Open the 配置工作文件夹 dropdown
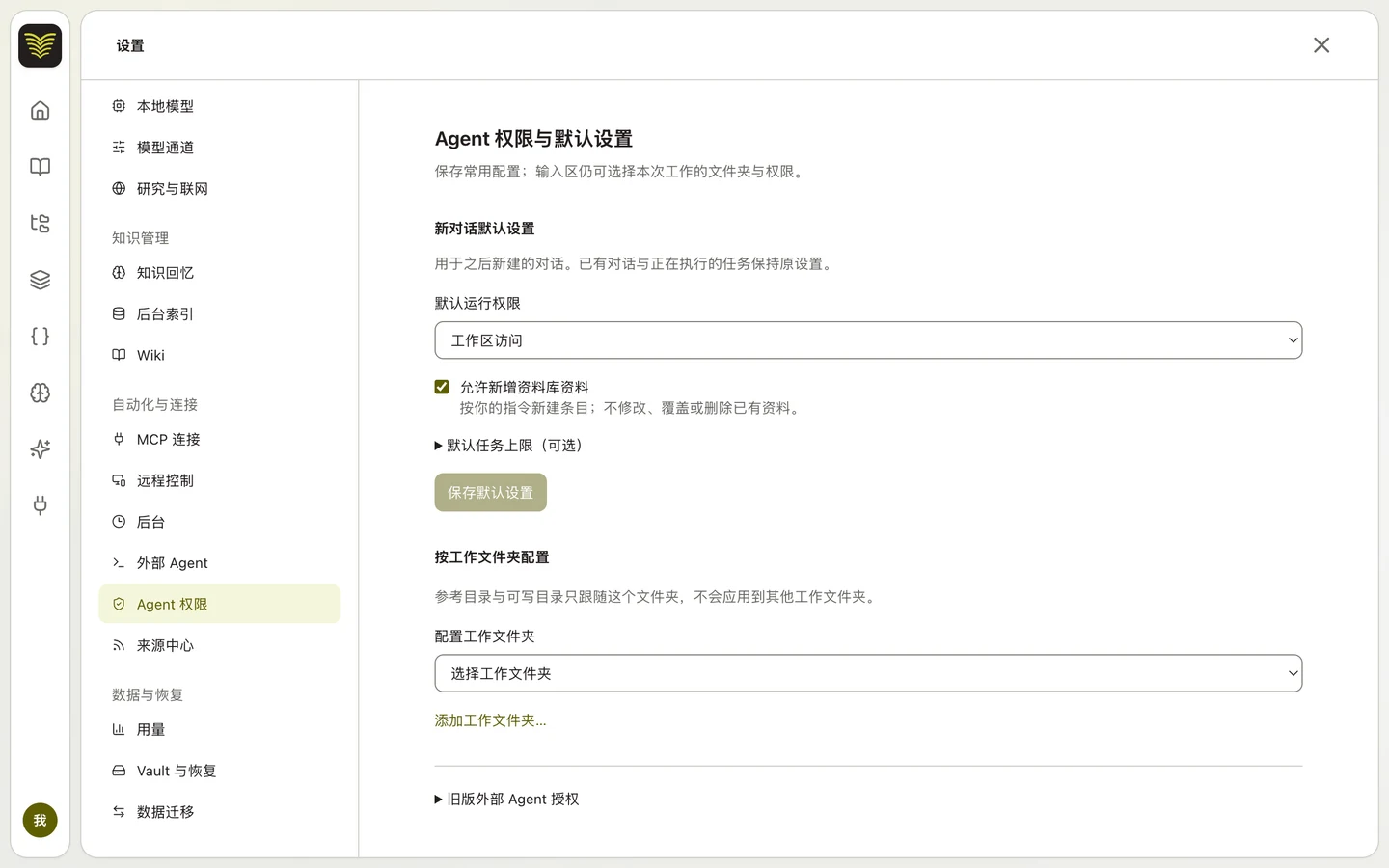This screenshot has width=1389, height=868. (x=868, y=673)
